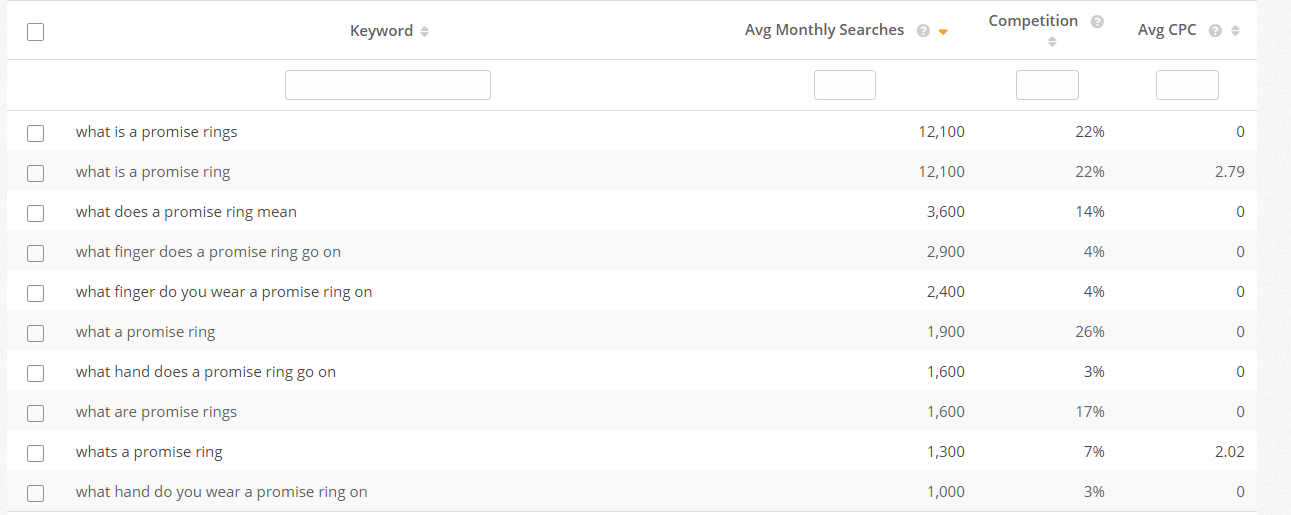The image size is (1291, 515).
Task: Check the 'what is a promise rings' row
Action: (x=36, y=132)
